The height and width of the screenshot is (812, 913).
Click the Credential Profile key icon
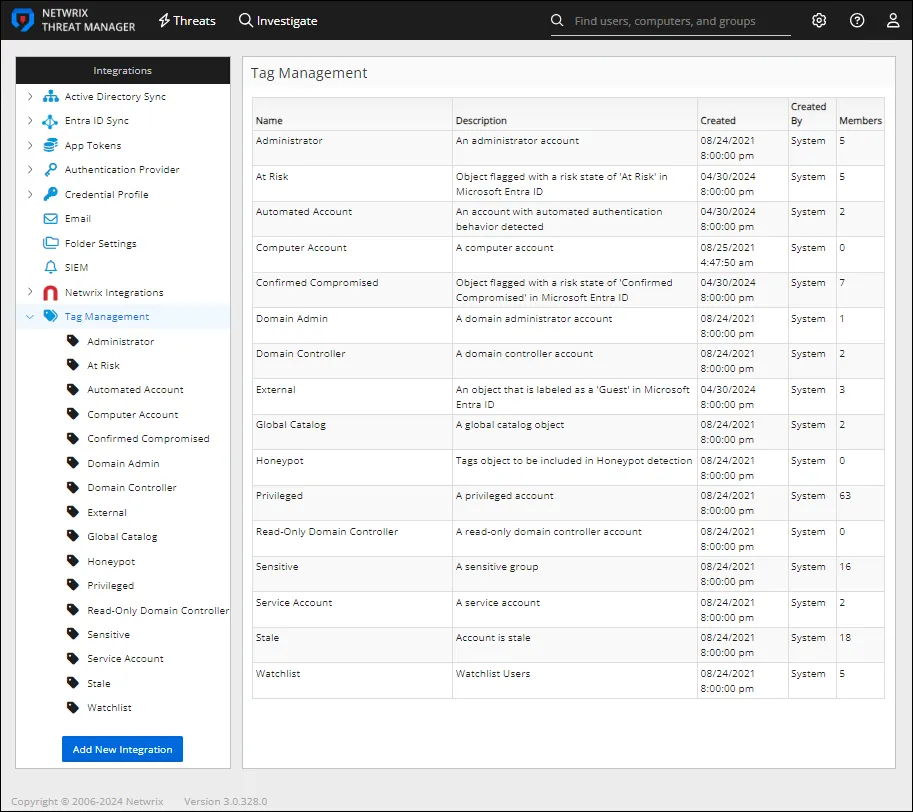click(x=51, y=194)
